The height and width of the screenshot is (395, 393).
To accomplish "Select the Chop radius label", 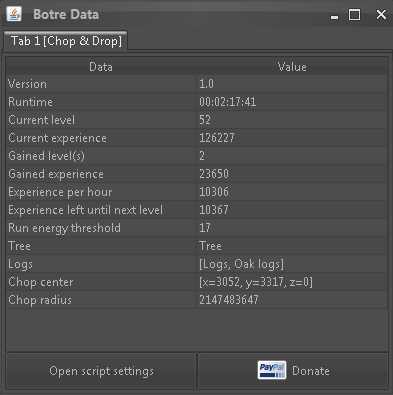I will pyautogui.click(x=40, y=300).
